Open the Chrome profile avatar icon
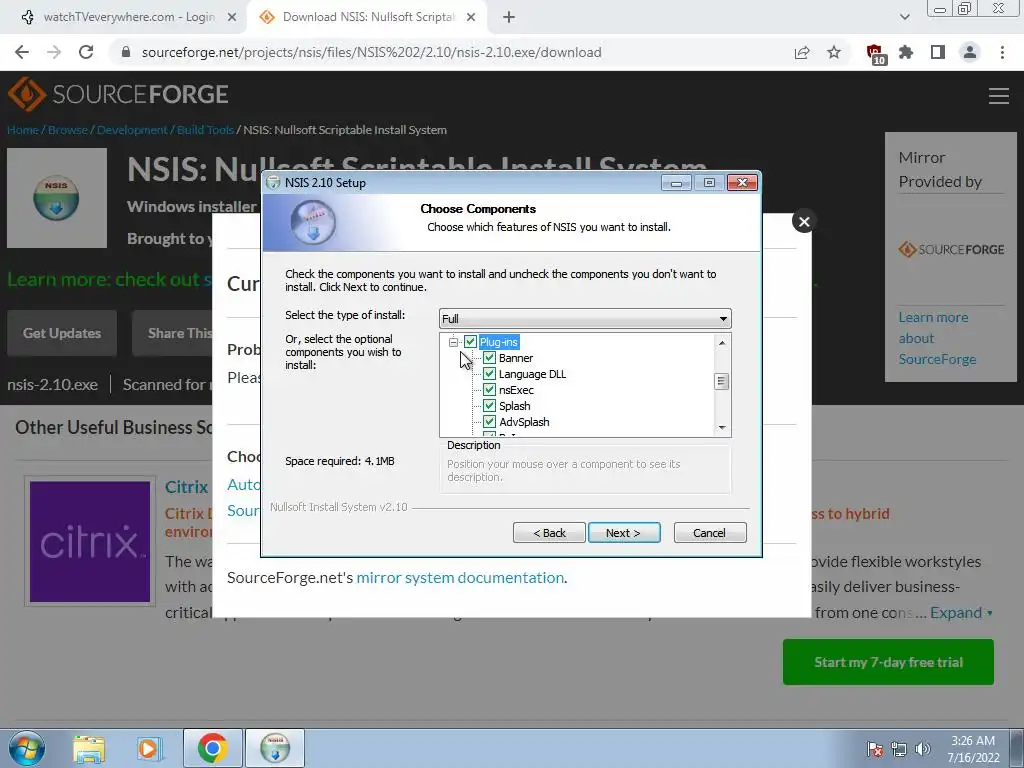Viewport: 1024px width, 768px height. click(x=970, y=52)
